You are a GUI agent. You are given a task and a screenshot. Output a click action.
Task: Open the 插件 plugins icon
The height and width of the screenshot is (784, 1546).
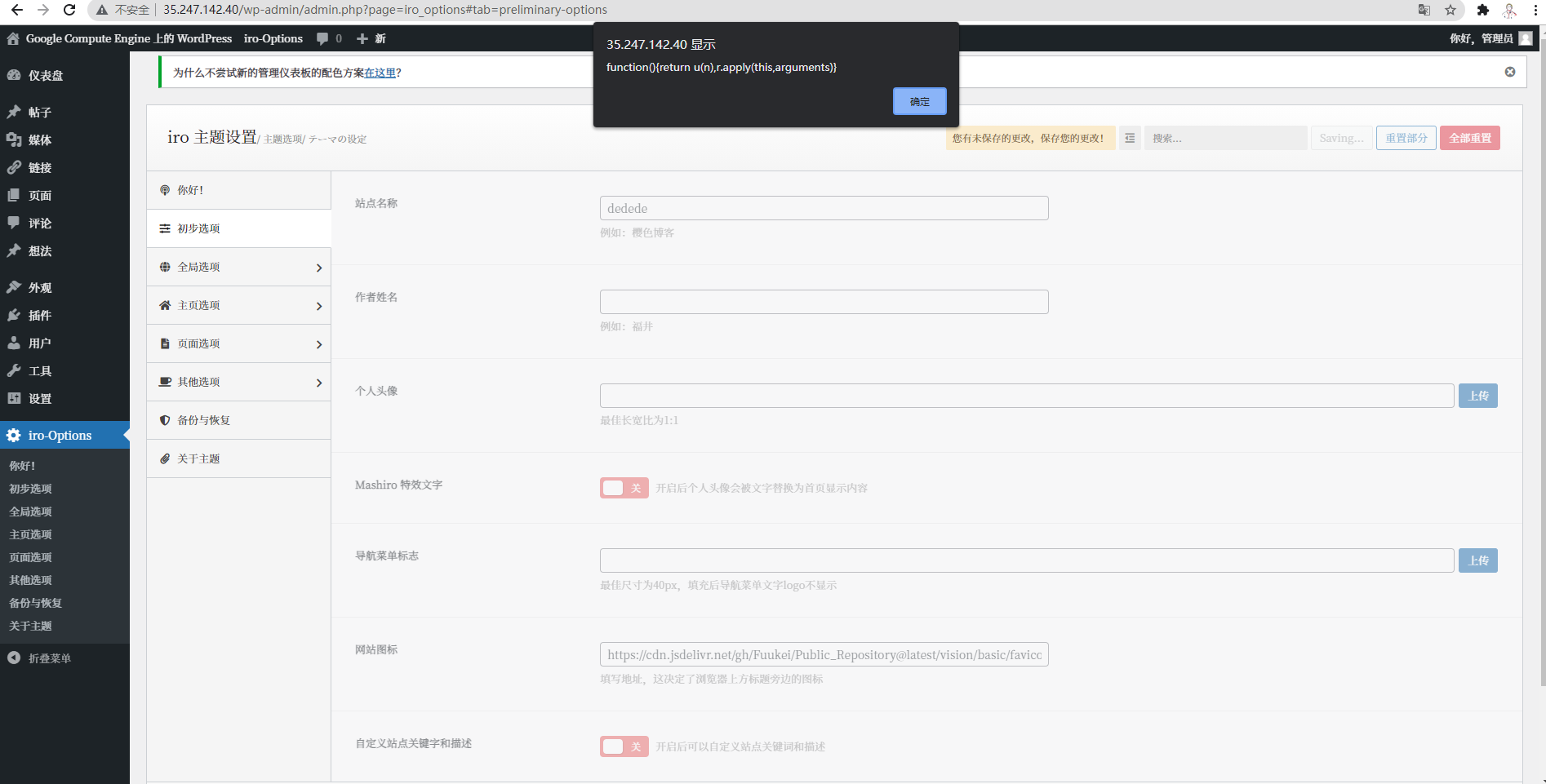(x=15, y=315)
